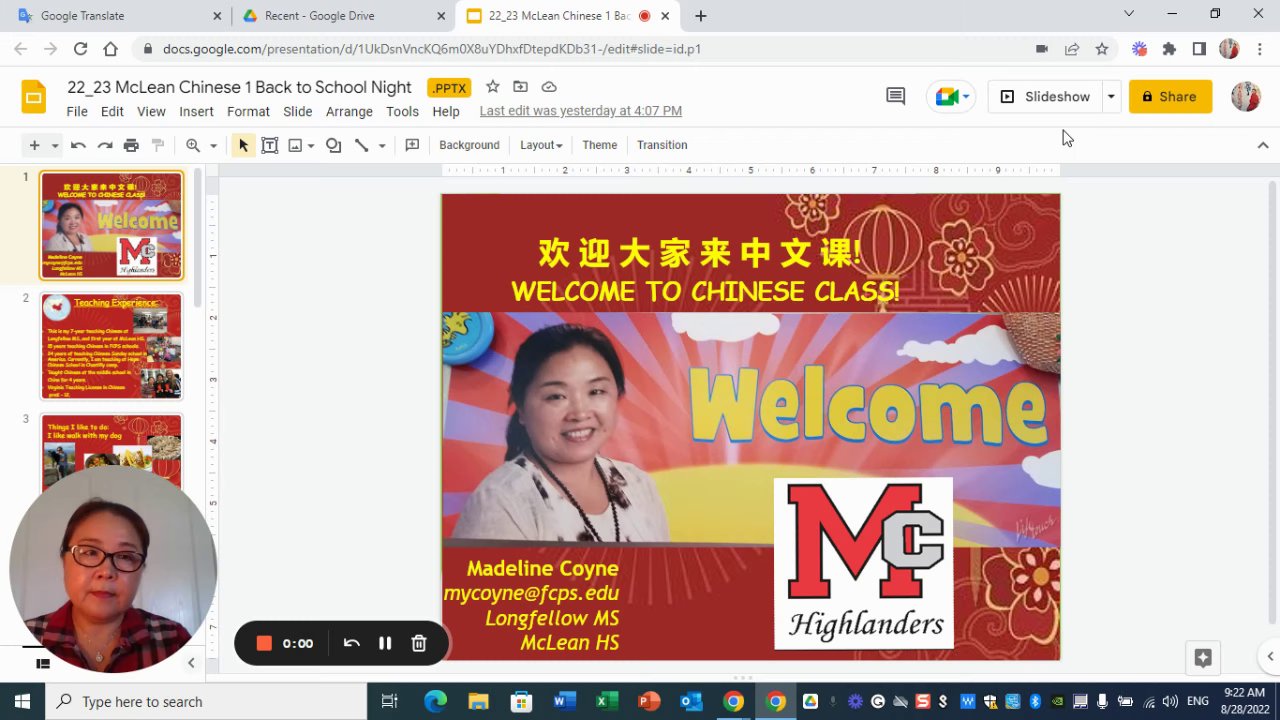
Task: Open the Extensions puzzle icon
Action: point(1169,49)
